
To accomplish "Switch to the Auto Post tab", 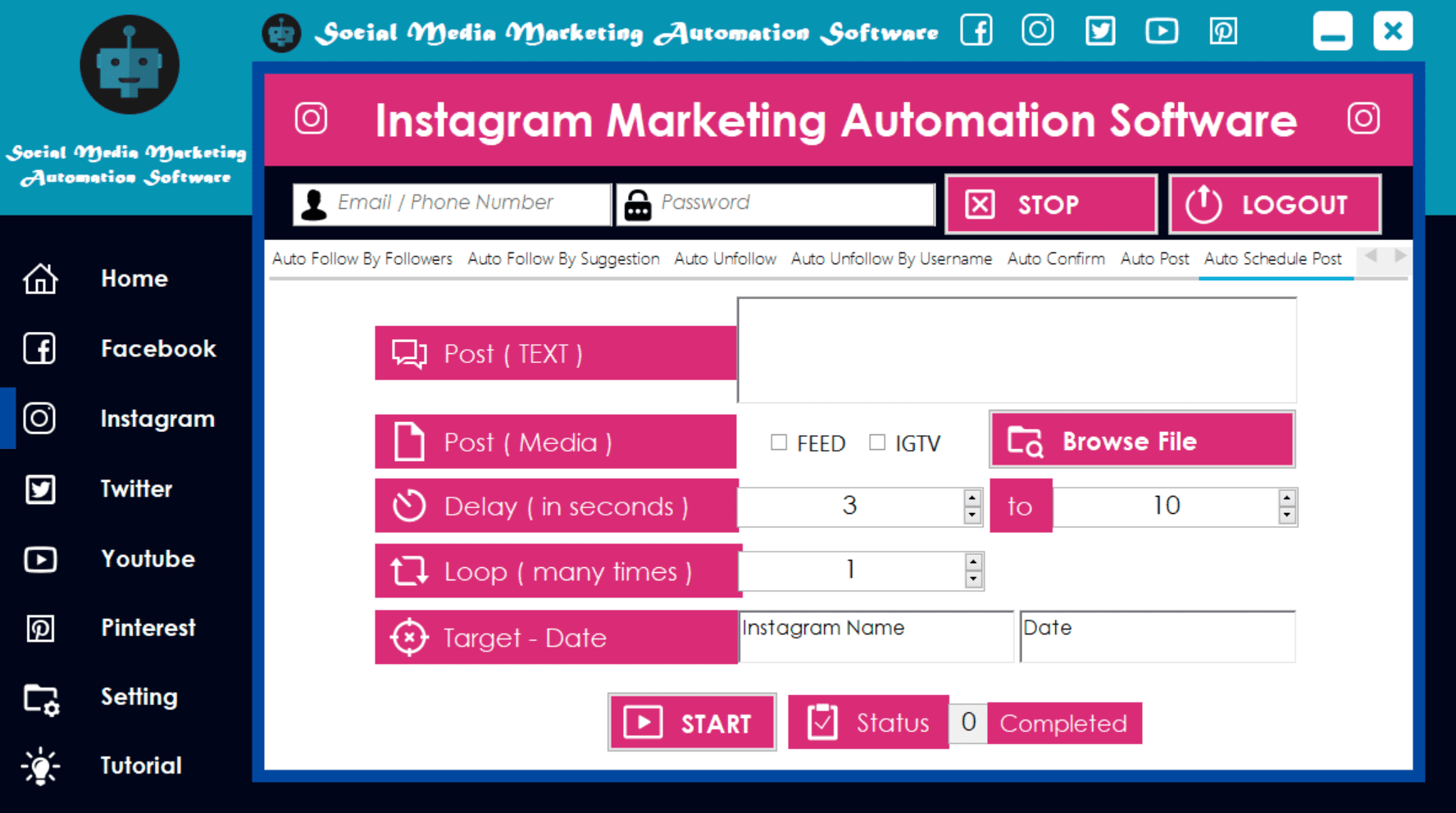I will [x=1154, y=259].
